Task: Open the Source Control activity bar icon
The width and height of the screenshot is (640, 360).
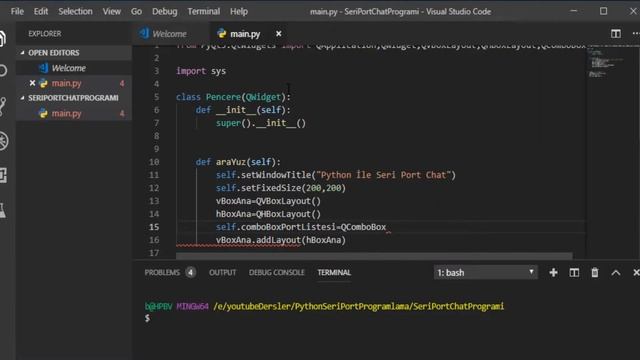Action: click(x=3, y=106)
